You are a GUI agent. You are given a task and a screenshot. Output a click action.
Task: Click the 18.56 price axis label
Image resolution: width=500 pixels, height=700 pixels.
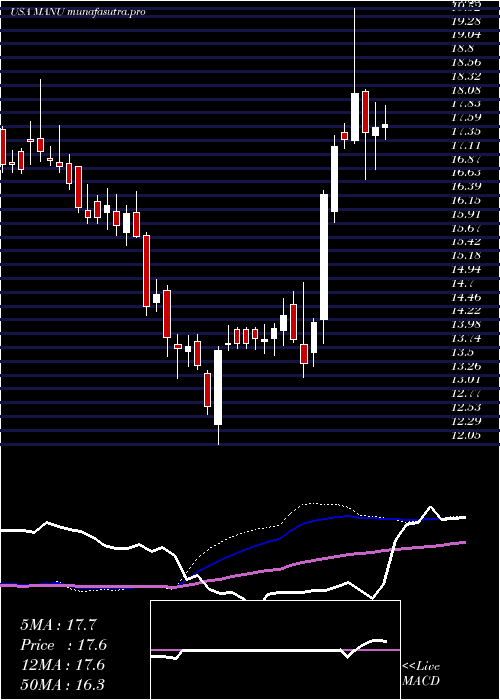coord(467,62)
